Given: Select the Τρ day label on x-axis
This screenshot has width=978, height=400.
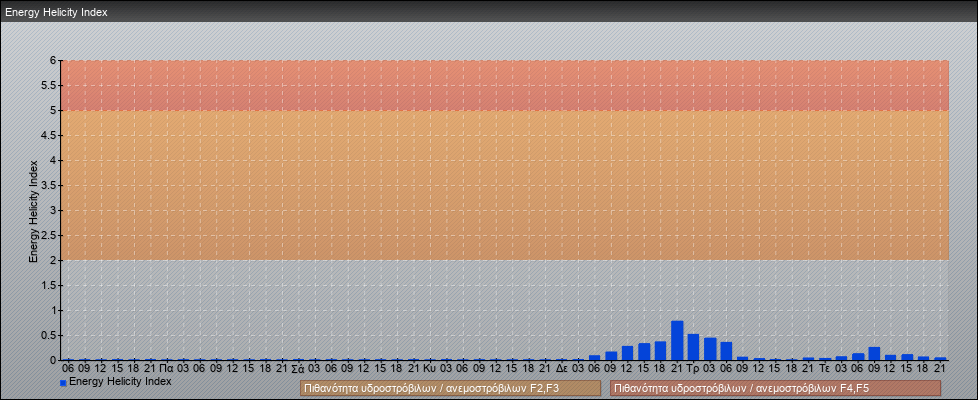Looking at the screenshot, I should (693, 368).
